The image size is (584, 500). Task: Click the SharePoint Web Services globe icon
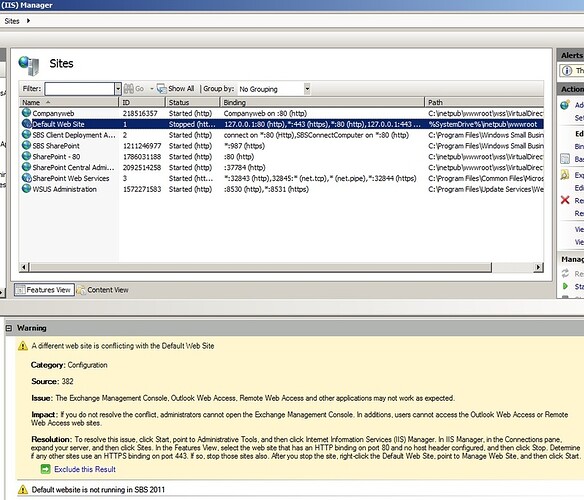tap(26, 178)
